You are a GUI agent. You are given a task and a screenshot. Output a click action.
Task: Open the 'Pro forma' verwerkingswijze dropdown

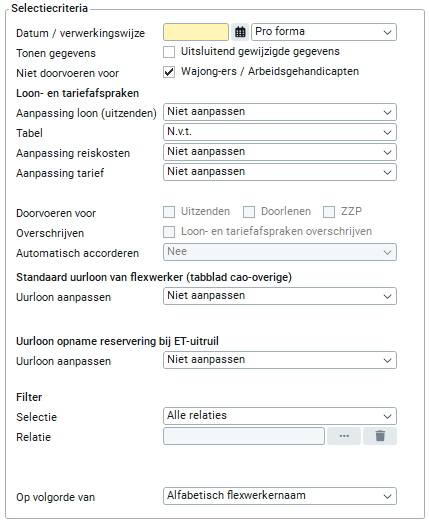coord(324,32)
